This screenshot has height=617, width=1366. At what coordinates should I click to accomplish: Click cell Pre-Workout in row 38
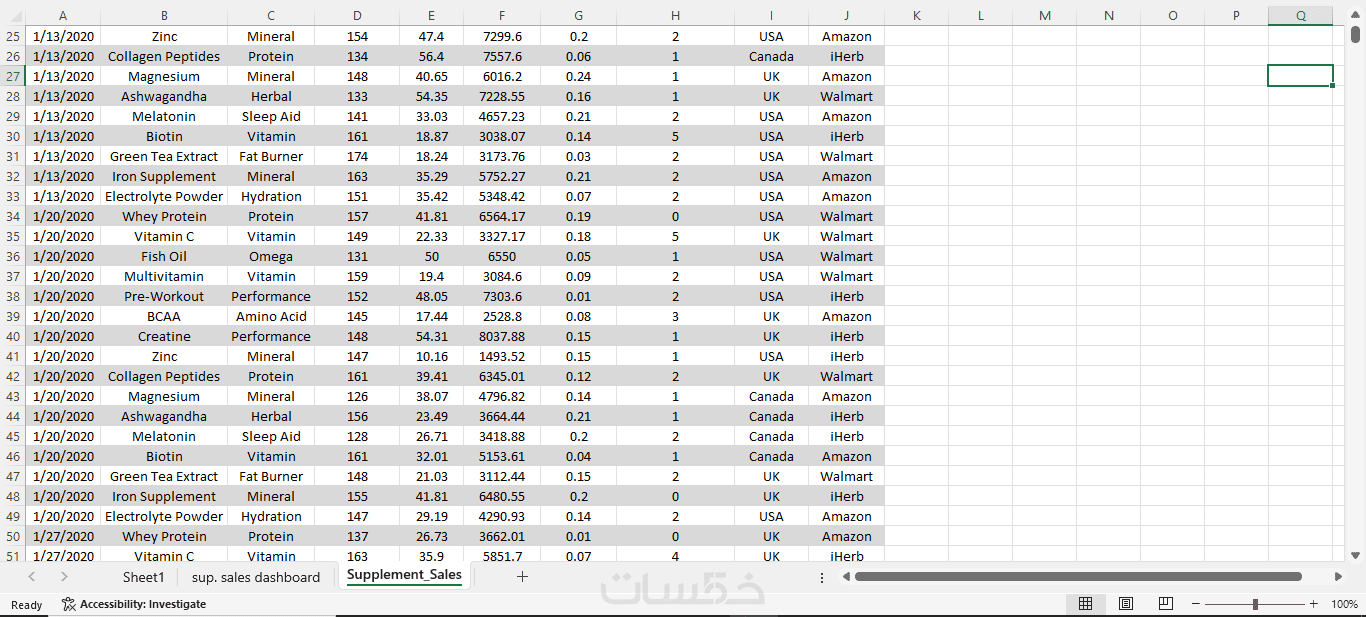click(x=164, y=296)
